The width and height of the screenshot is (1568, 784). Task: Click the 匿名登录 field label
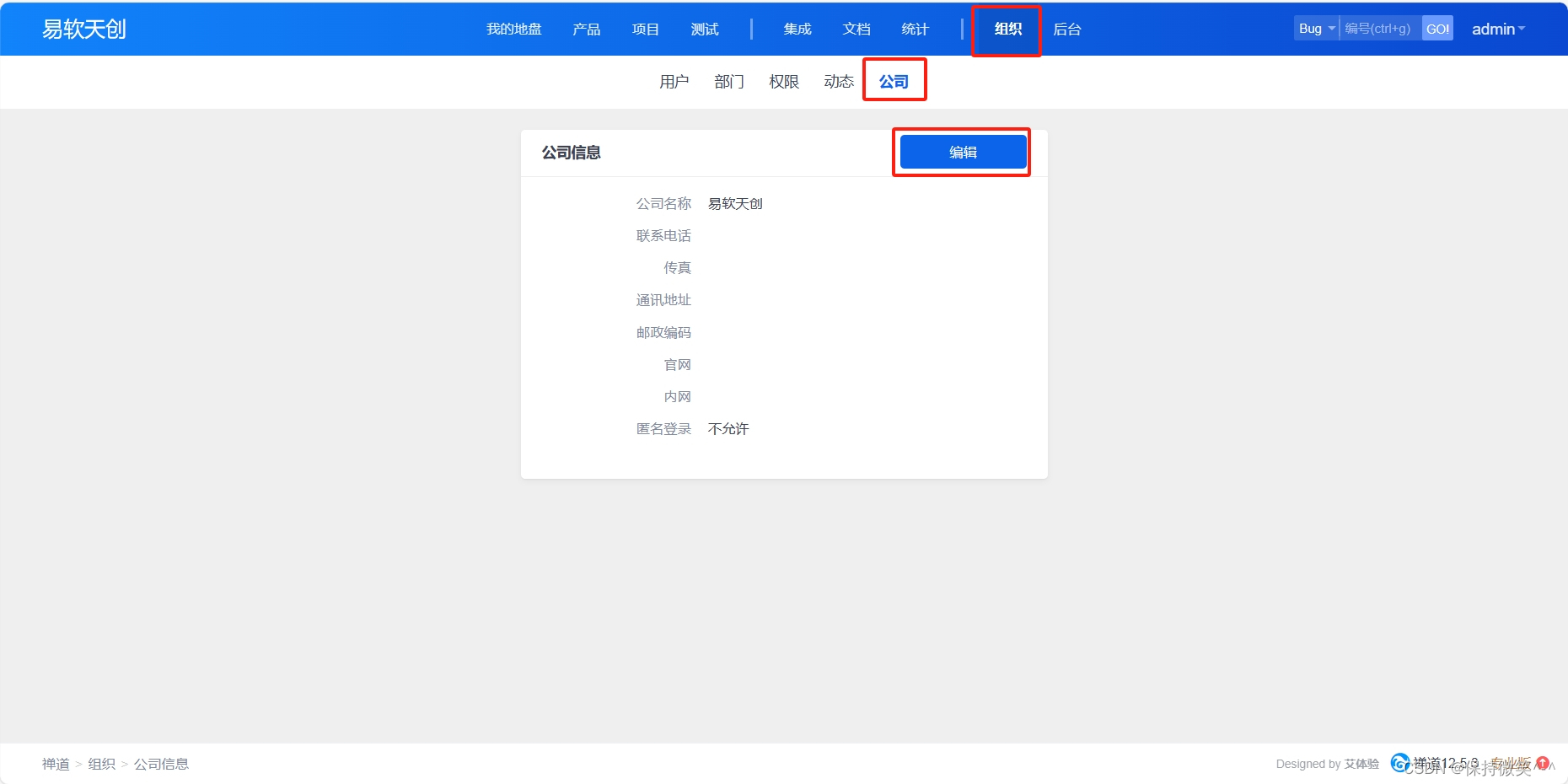[x=663, y=428]
